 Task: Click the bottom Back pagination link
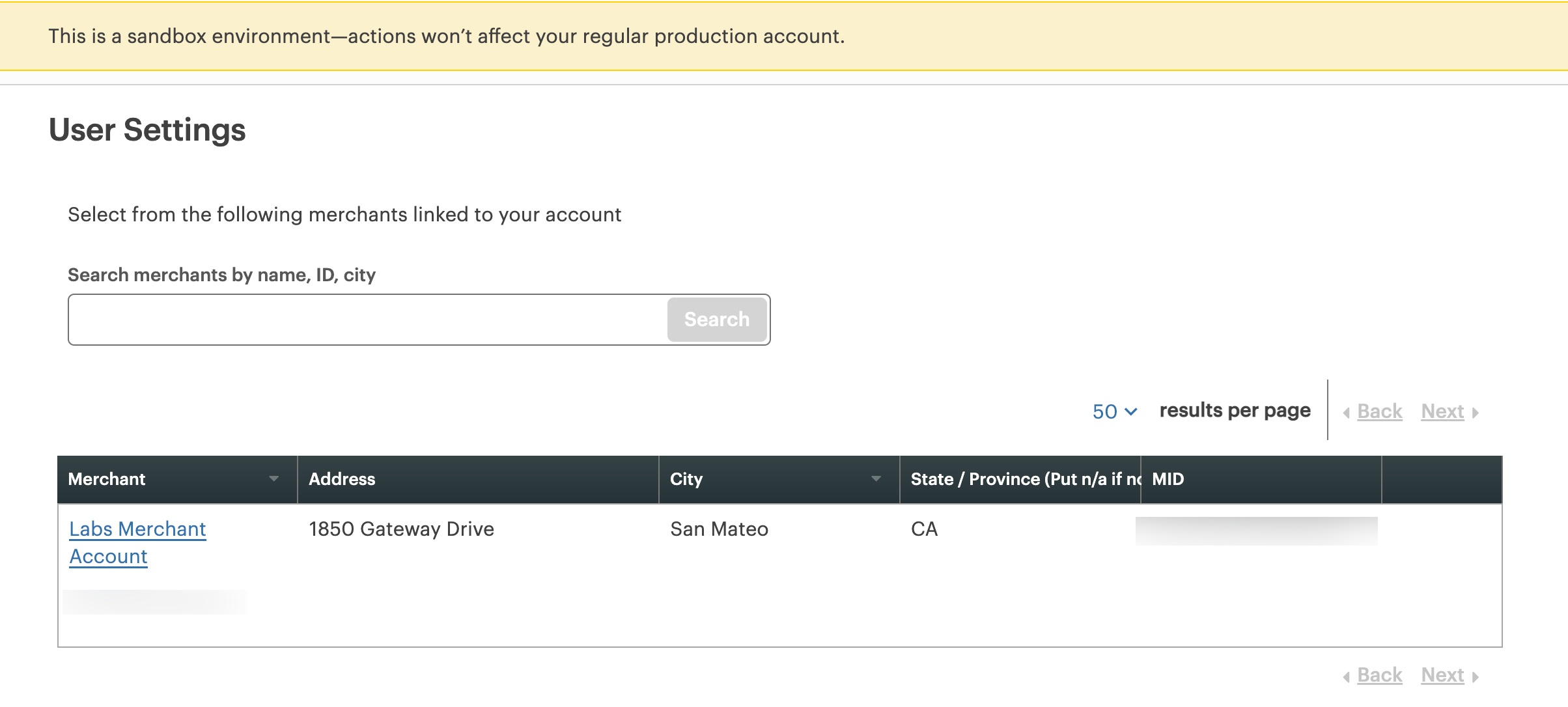[1379, 675]
